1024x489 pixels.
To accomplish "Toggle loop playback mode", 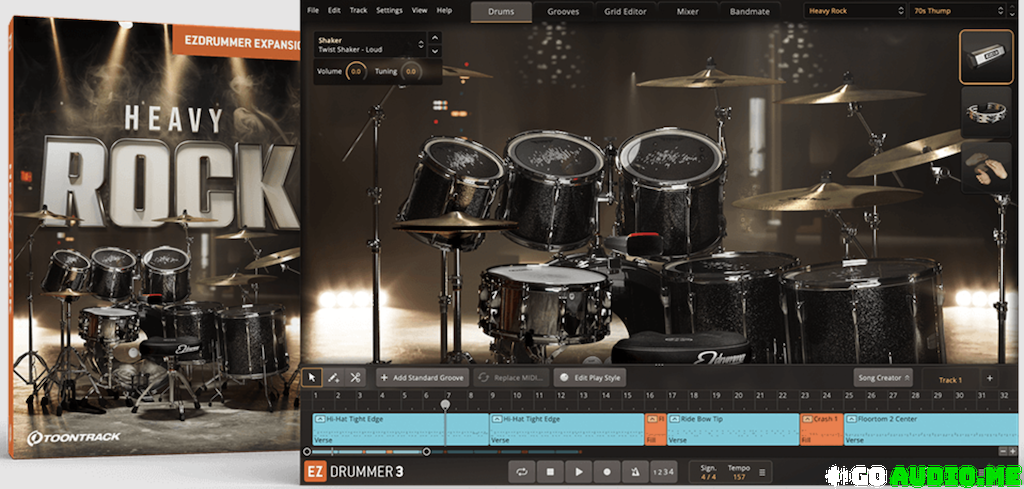I will tap(521, 471).
